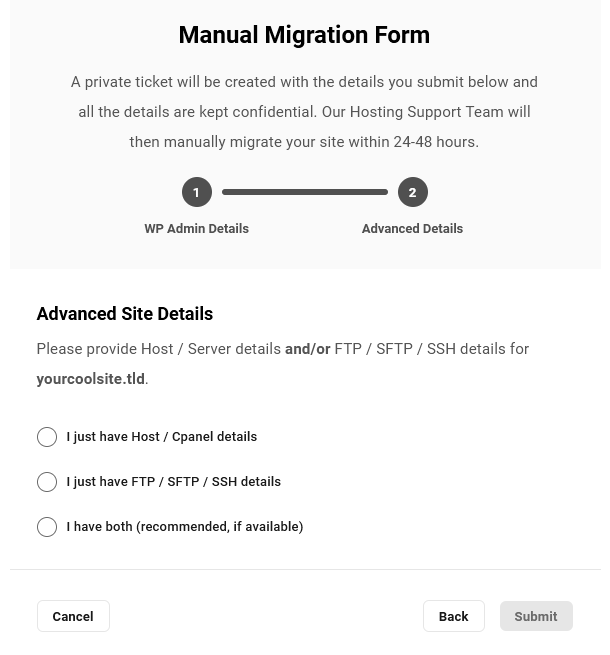610x655 pixels.
Task: Click the progress bar between steps
Action: (x=304, y=192)
